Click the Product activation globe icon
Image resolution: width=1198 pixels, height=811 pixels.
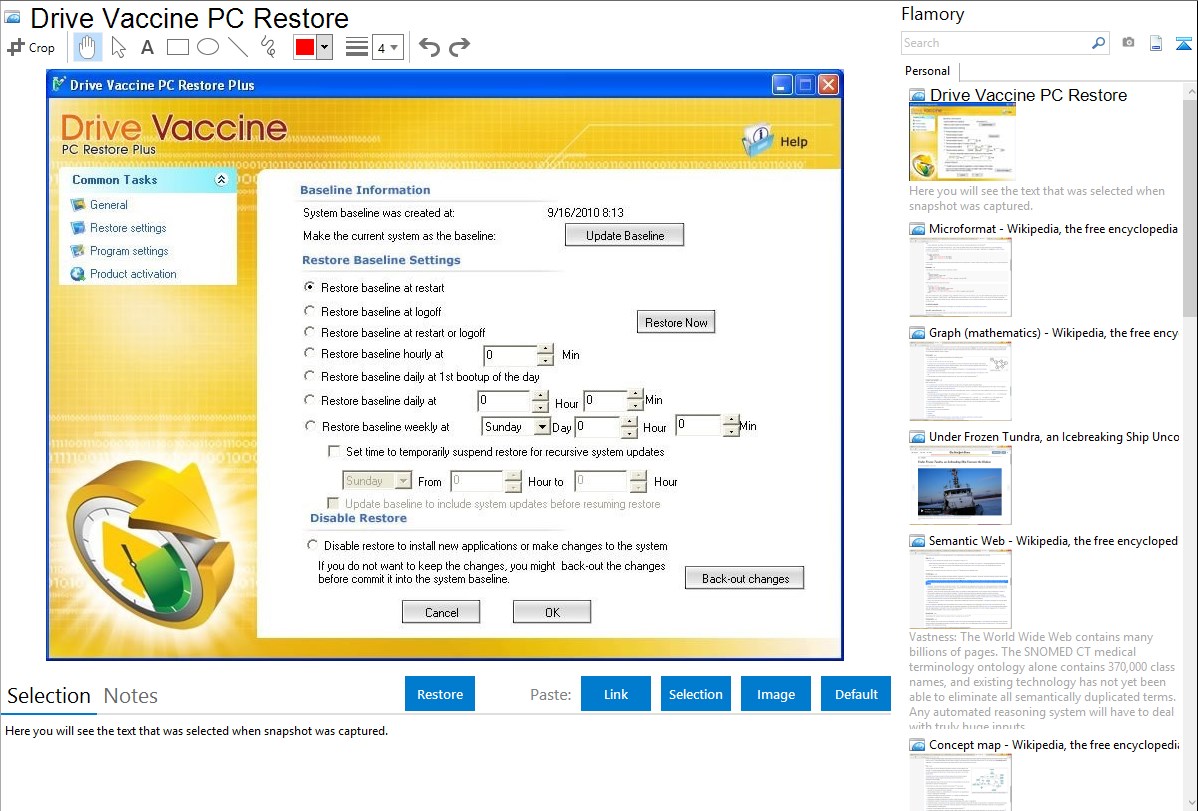click(x=78, y=274)
